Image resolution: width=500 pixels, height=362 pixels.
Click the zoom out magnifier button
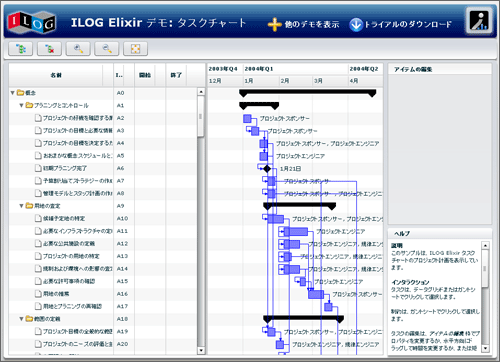point(107,49)
